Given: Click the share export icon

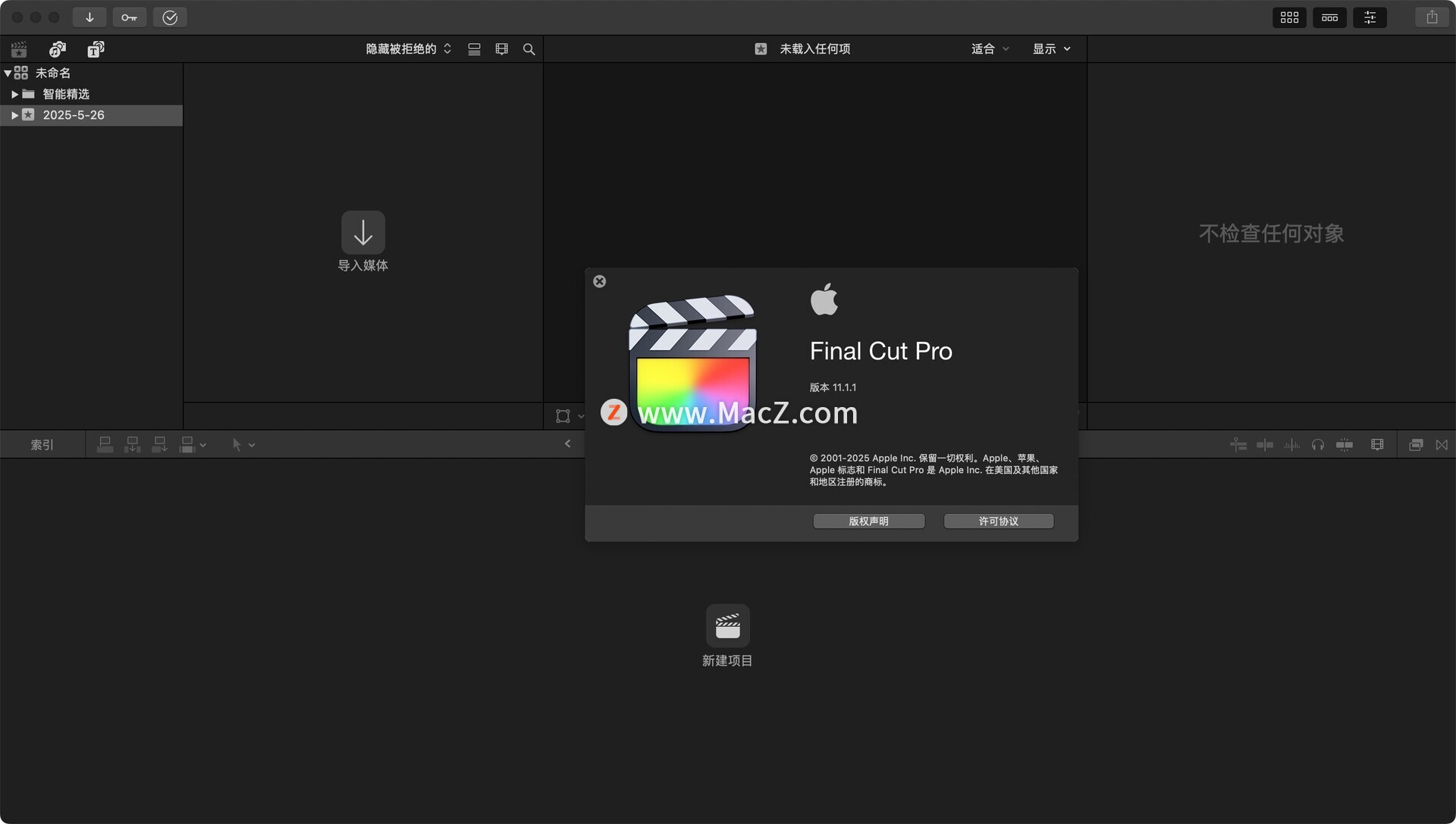Looking at the screenshot, I should [x=1432, y=17].
